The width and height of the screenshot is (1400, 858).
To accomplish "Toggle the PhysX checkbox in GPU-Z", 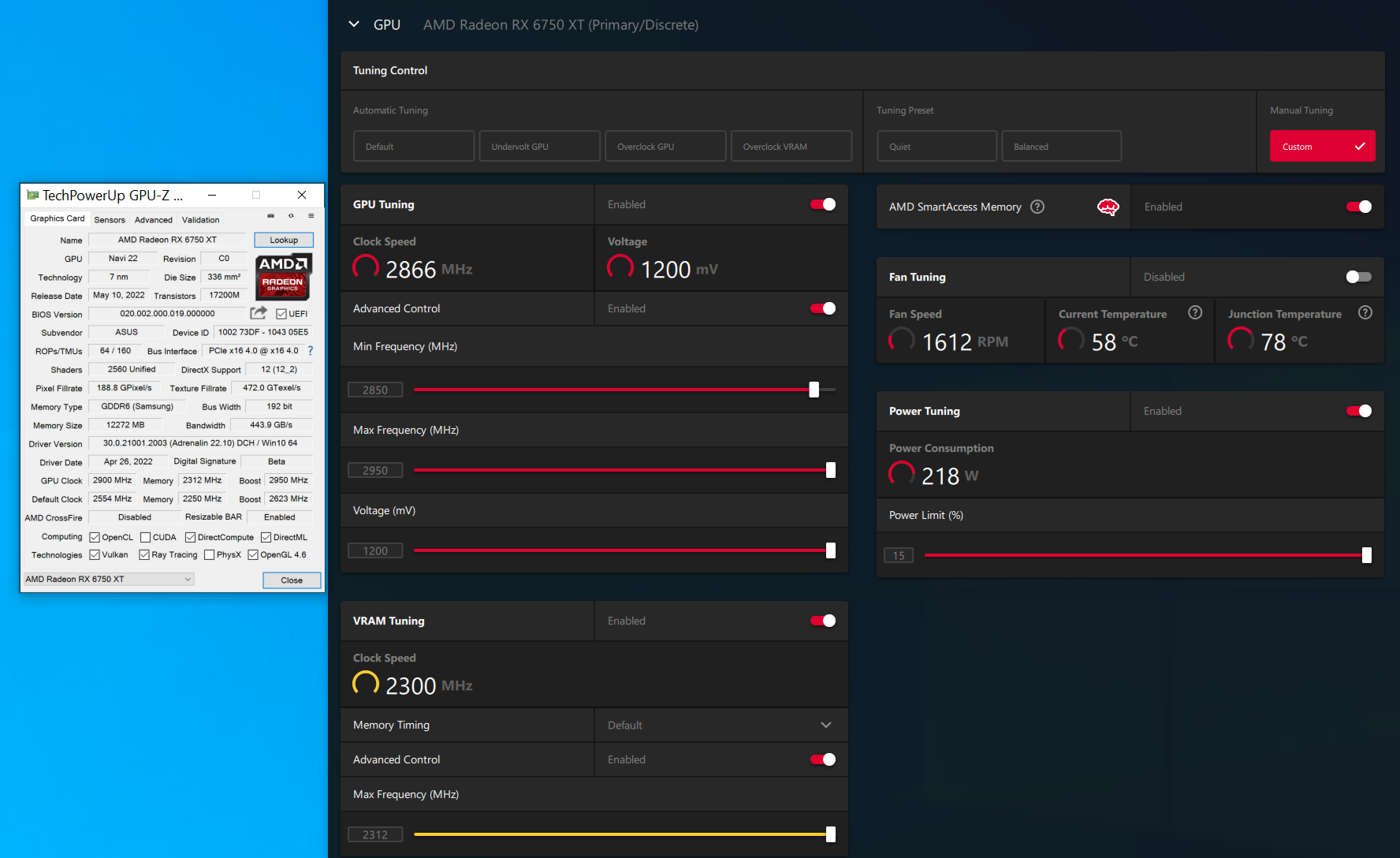I will click(209, 555).
